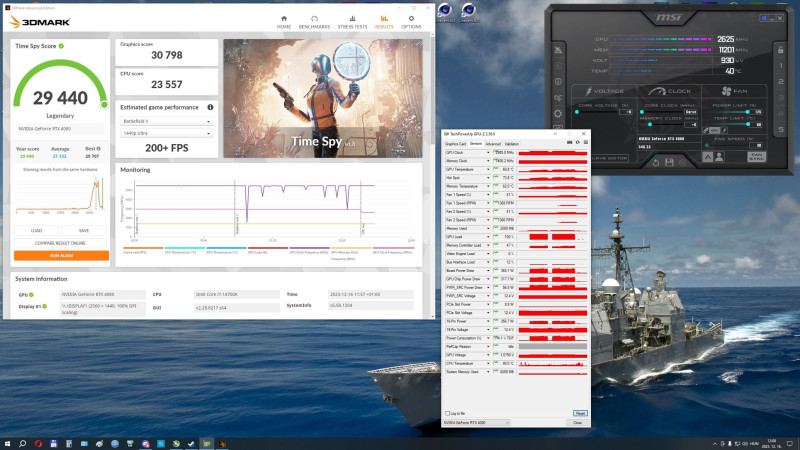Click the Fan Speed value field in Afterburner
Viewport: 800px width, 450px height.
click(758, 145)
